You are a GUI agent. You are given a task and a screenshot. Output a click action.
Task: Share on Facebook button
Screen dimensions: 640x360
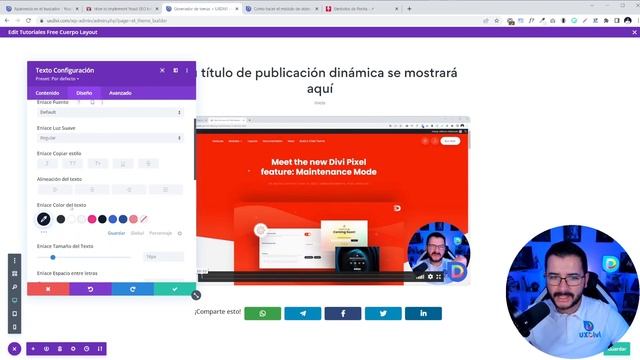pos(343,313)
